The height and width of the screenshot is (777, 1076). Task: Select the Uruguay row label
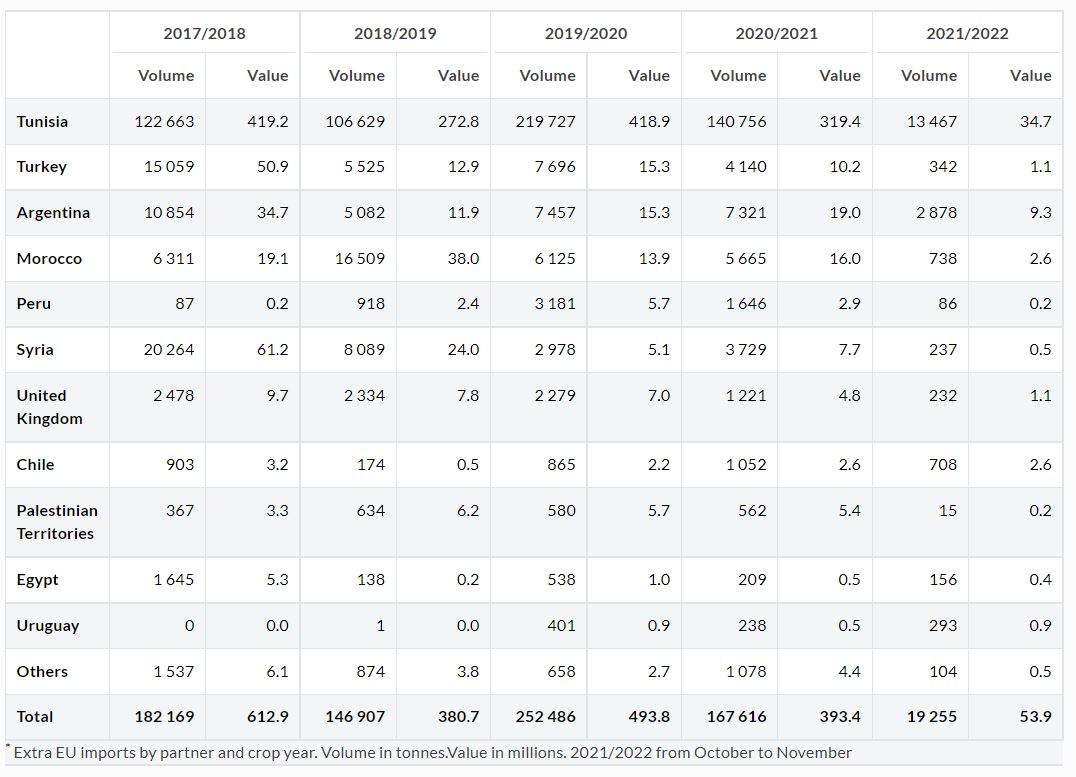point(48,625)
